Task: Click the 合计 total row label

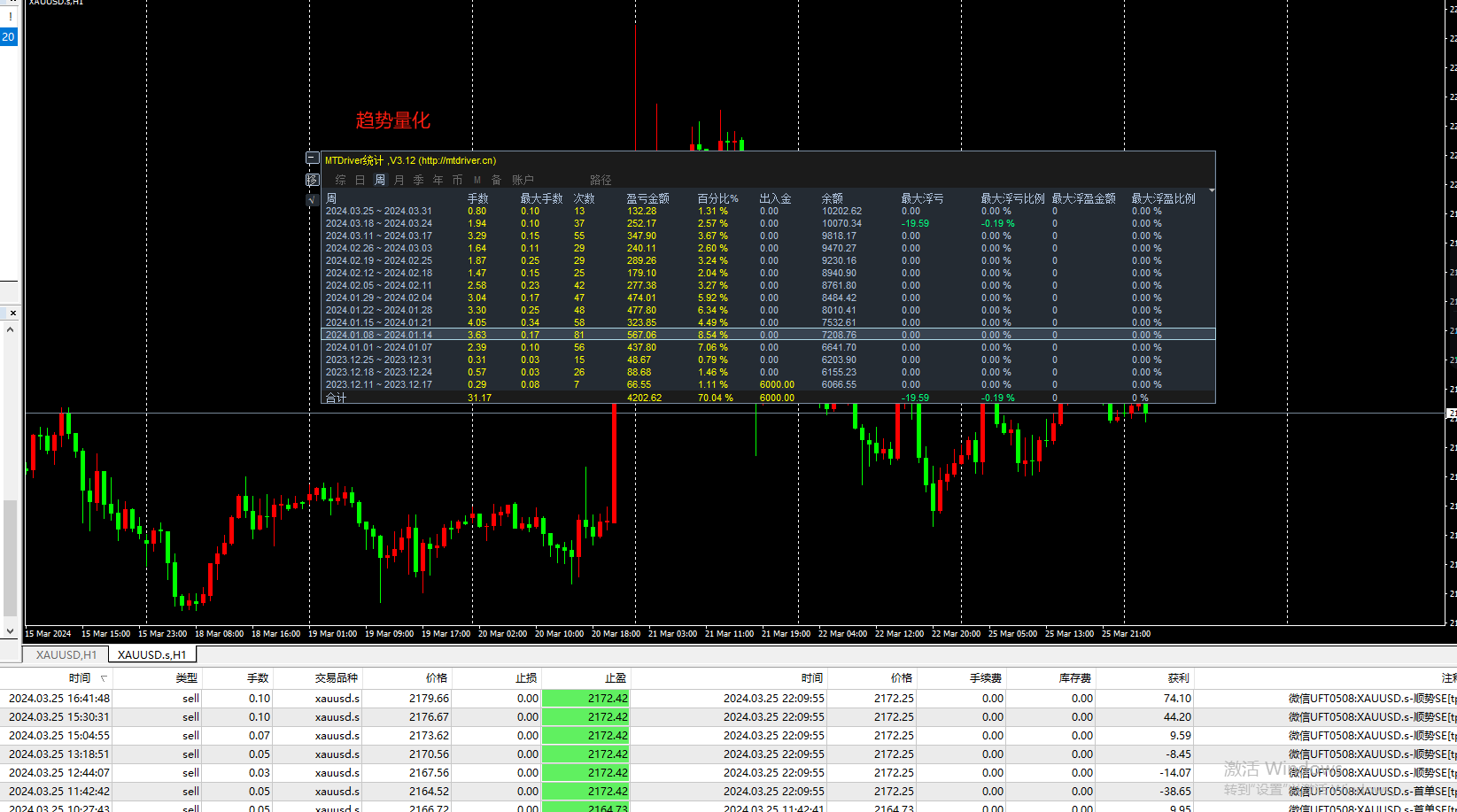Action: pyautogui.click(x=336, y=398)
